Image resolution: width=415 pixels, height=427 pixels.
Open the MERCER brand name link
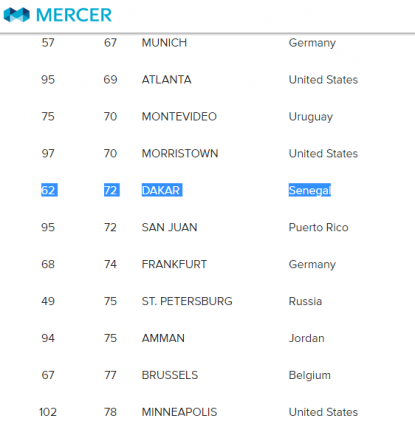click(74, 15)
